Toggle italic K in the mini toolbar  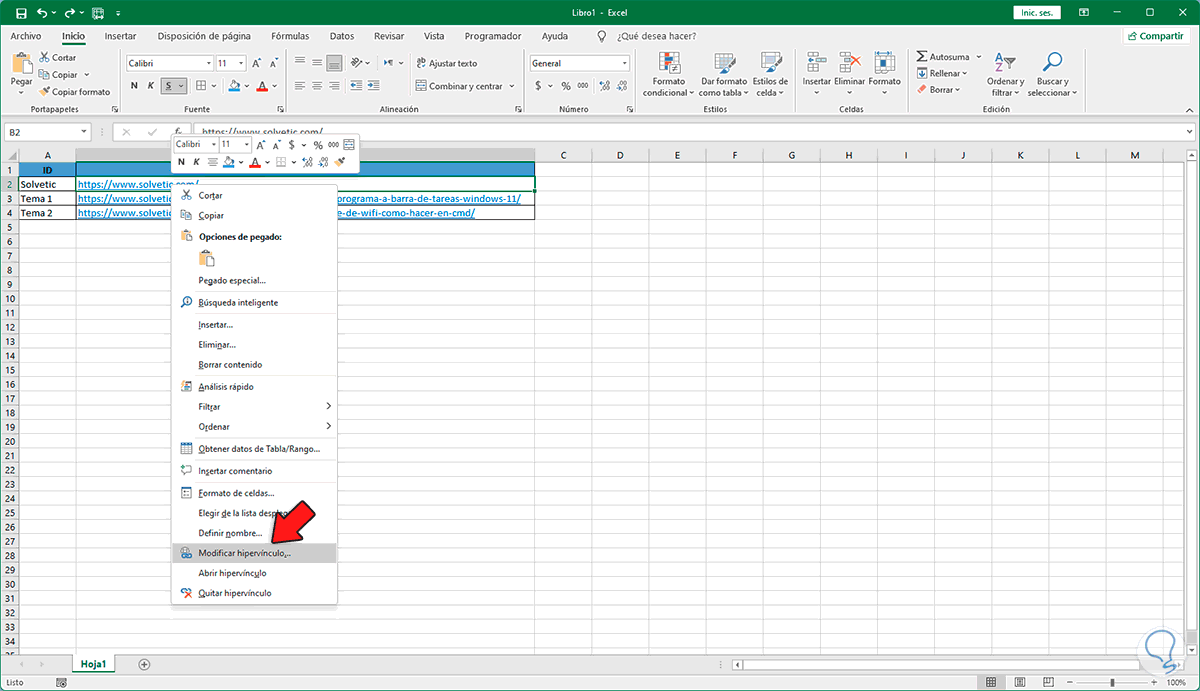(x=196, y=162)
